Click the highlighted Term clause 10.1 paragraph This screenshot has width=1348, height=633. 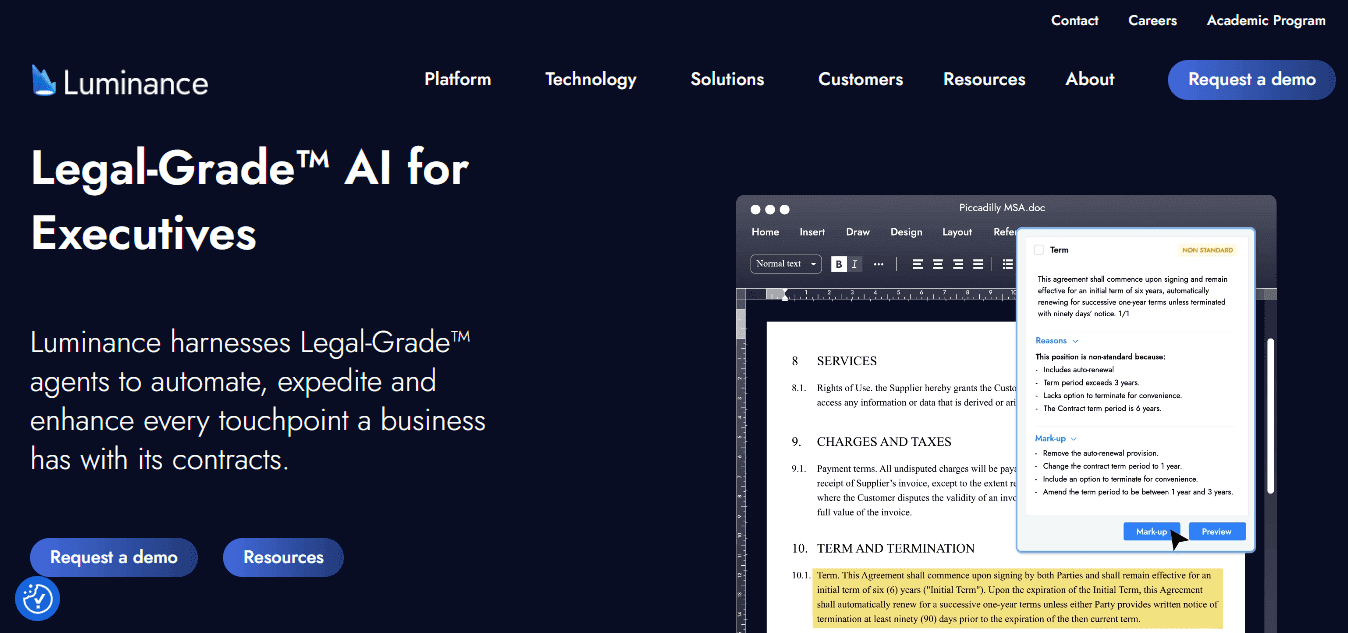[x=1018, y=598]
